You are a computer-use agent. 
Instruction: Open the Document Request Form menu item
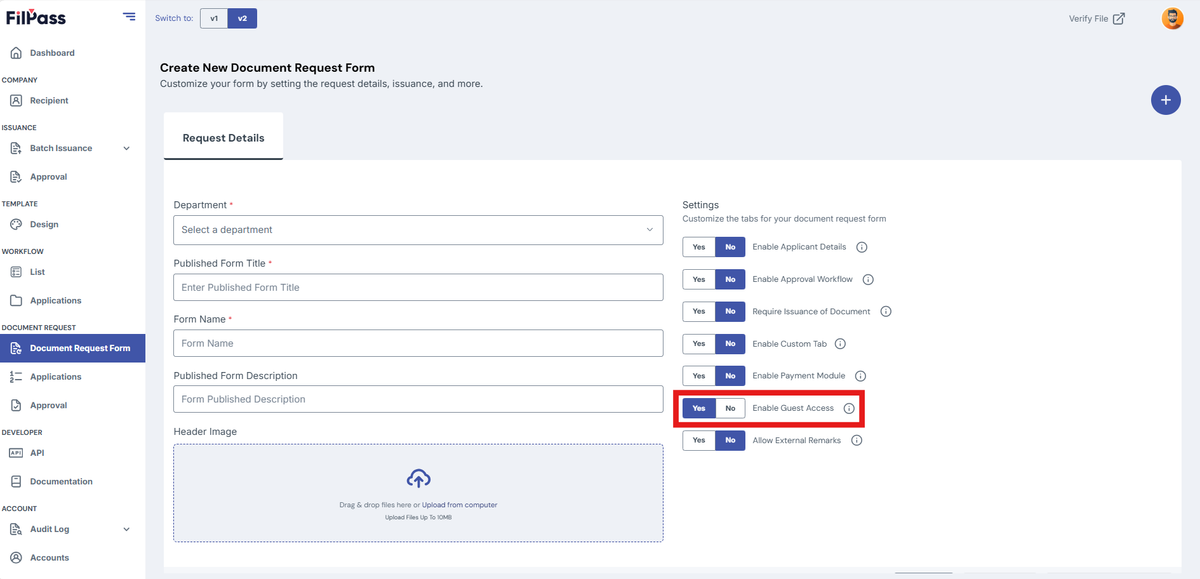(x=72, y=348)
